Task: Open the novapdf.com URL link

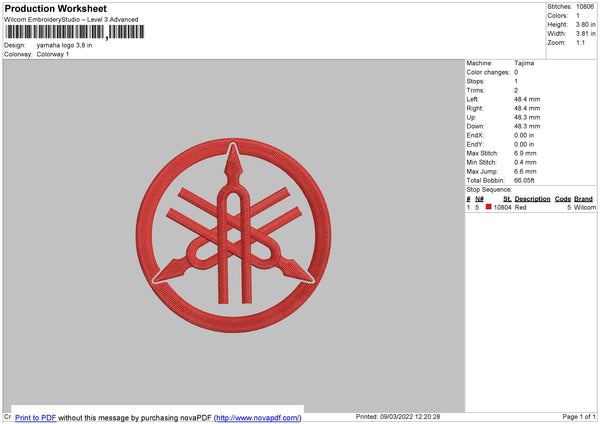Action: (258, 418)
